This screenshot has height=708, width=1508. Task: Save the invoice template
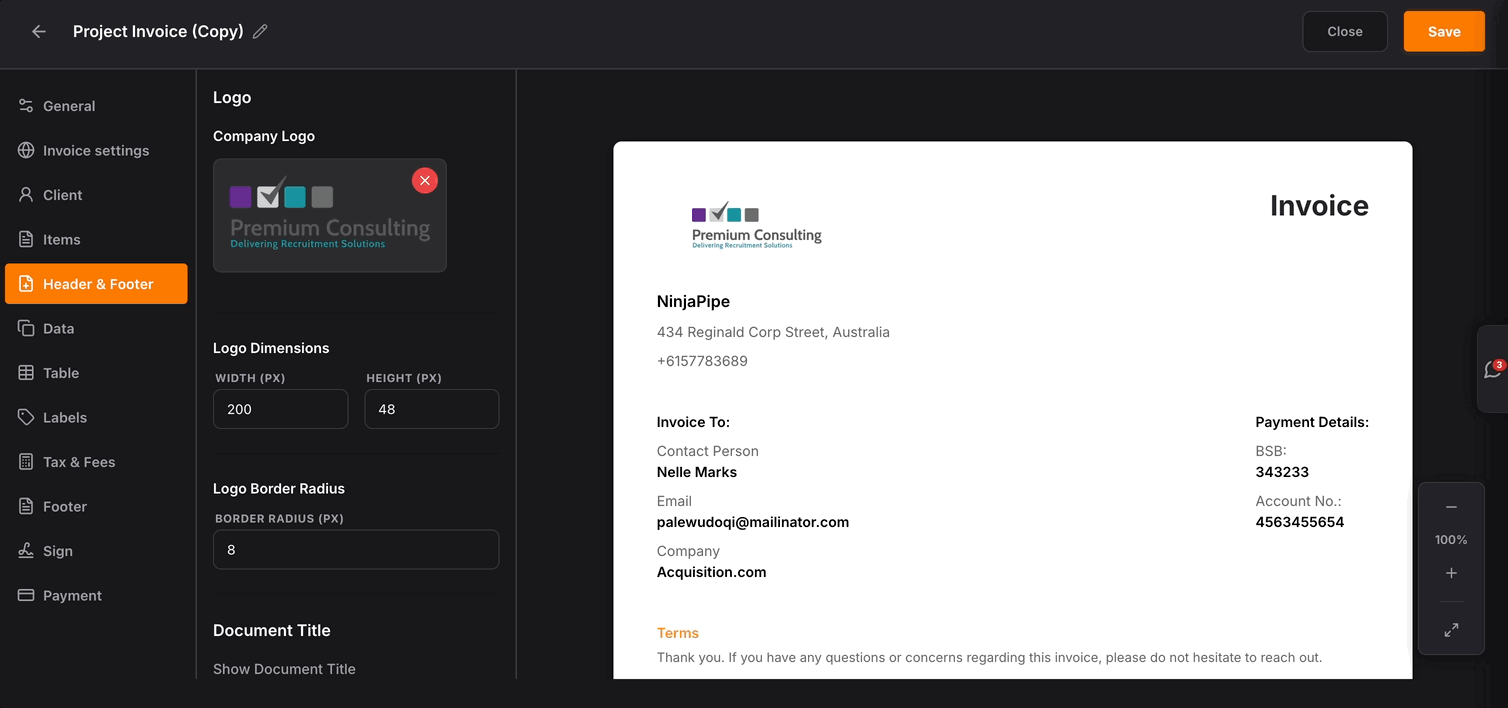point(1443,32)
